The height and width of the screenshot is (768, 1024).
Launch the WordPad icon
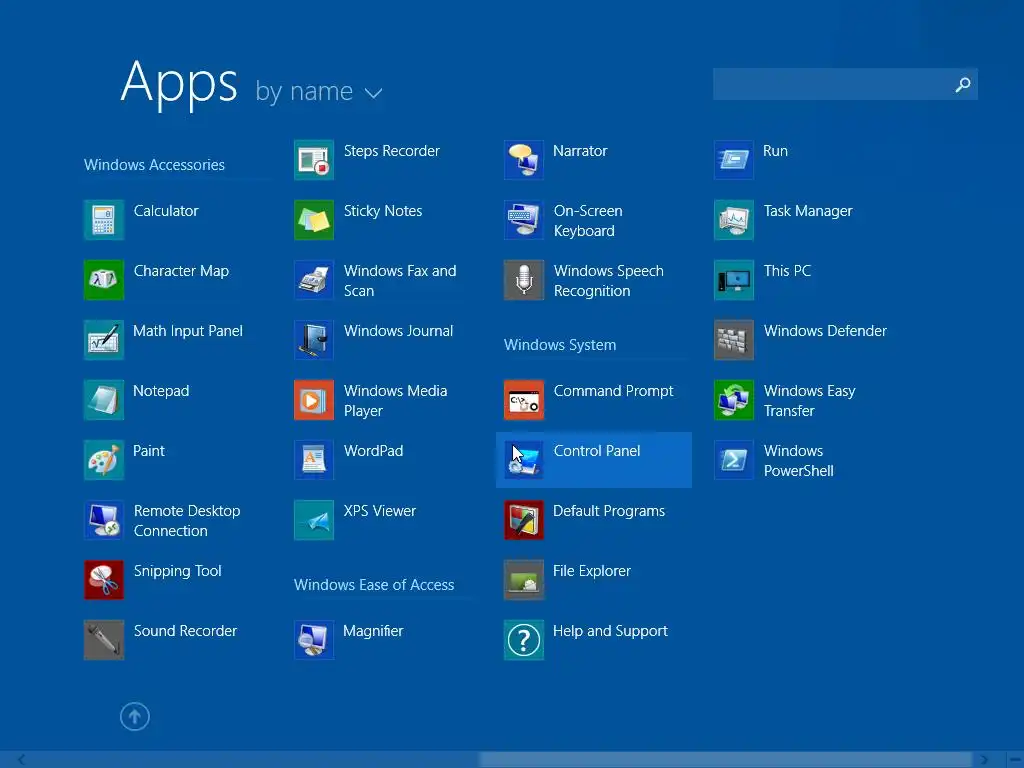pyautogui.click(x=314, y=460)
